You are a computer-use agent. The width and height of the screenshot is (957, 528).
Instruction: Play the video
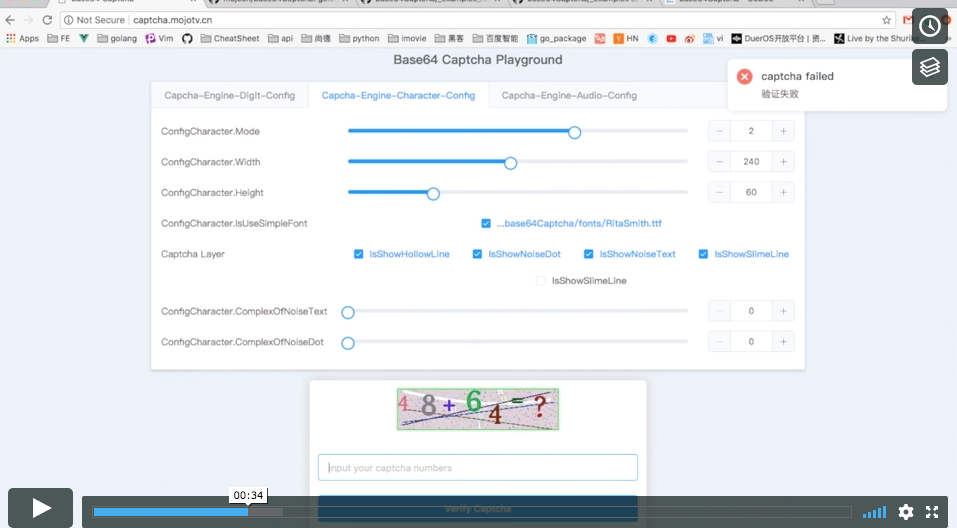[40, 508]
